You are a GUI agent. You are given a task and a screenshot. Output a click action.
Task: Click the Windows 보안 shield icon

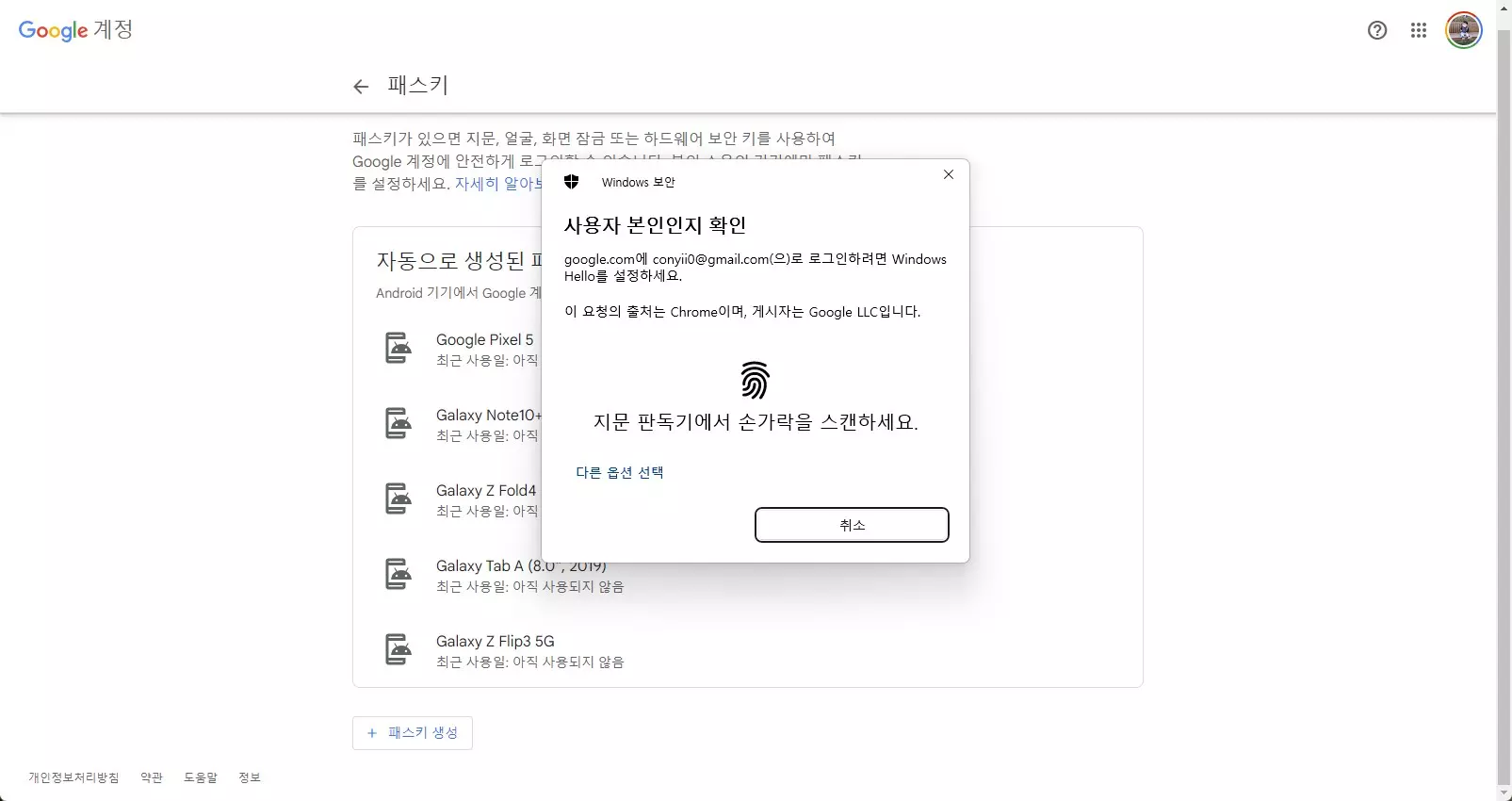click(x=571, y=182)
